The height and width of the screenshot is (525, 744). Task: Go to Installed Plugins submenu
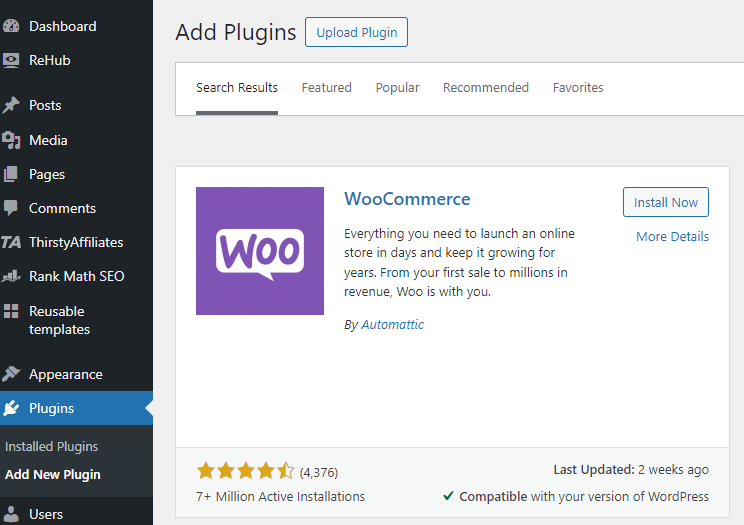pyautogui.click(x=51, y=446)
